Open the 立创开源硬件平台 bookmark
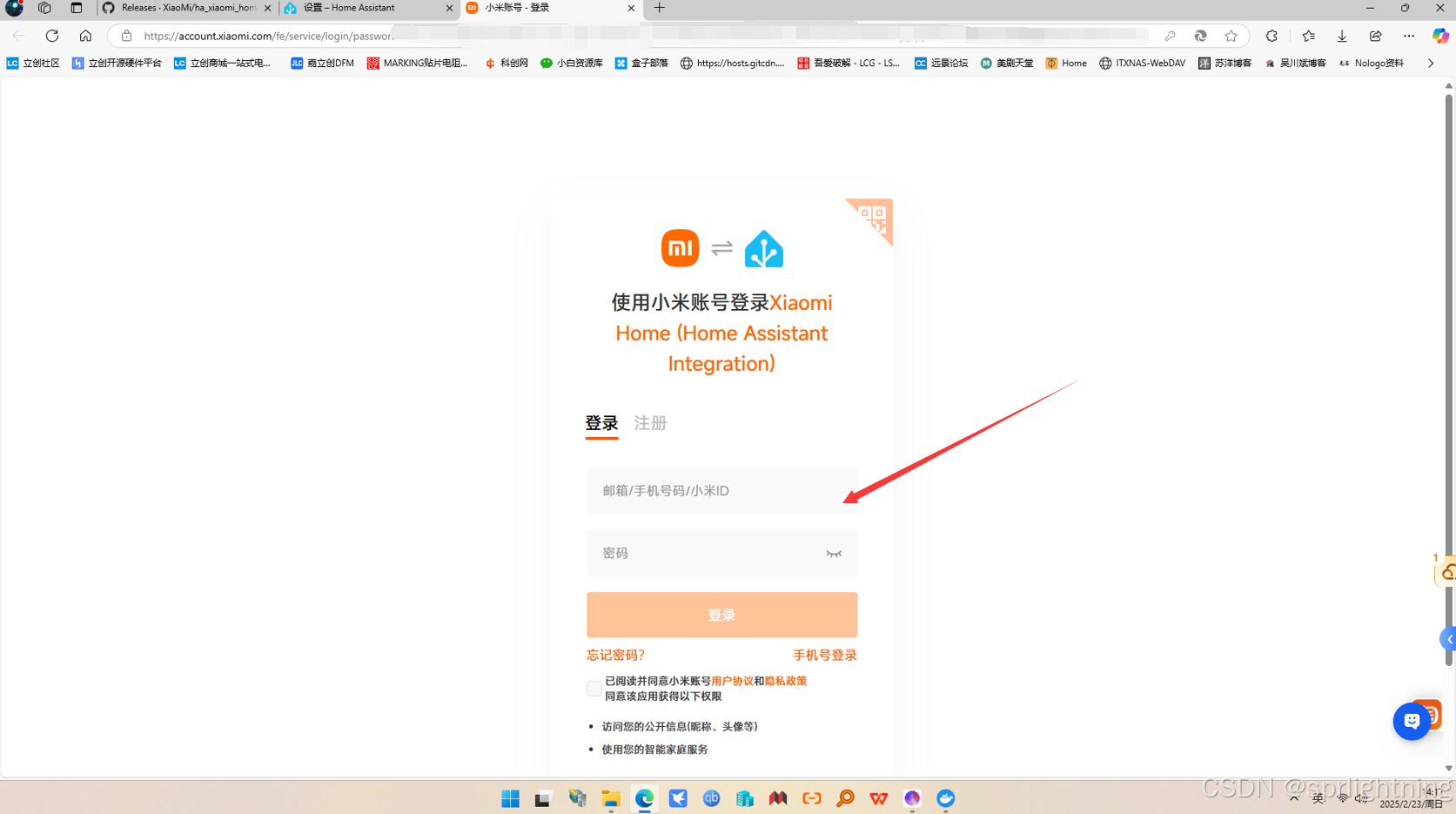 point(117,63)
